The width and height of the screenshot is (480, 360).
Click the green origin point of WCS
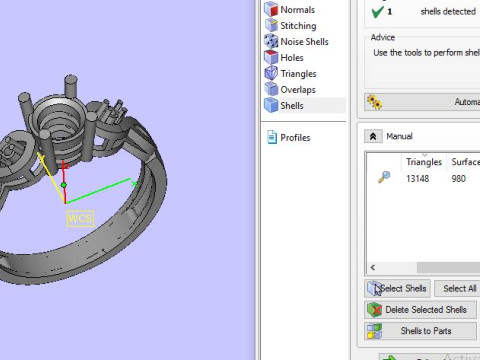(64, 185)
